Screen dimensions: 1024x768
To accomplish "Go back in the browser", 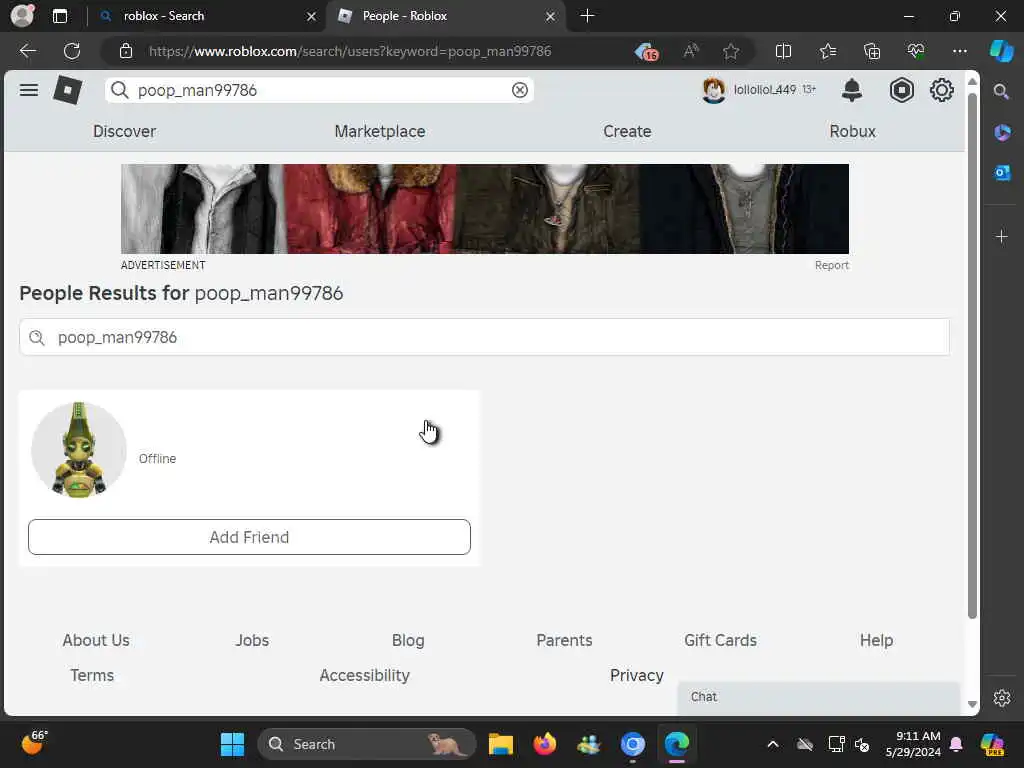I will click(28, 51).
